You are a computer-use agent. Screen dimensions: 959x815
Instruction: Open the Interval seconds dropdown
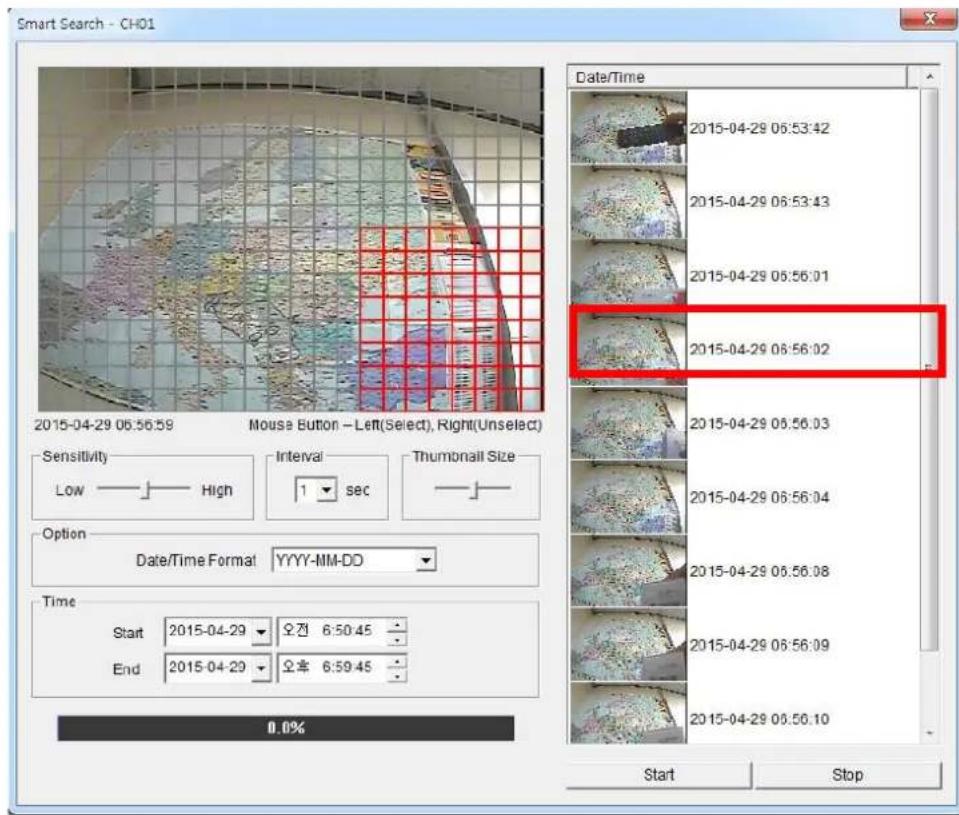tap(327, 490)
